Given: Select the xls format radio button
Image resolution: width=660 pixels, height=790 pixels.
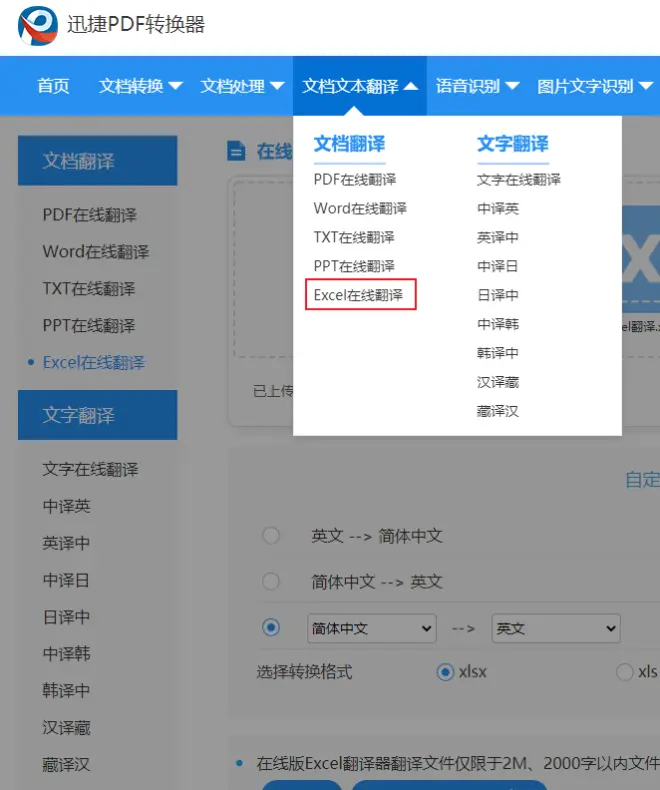Looking at the screenshot, I should pyautogui.click(x=625, y=672).
